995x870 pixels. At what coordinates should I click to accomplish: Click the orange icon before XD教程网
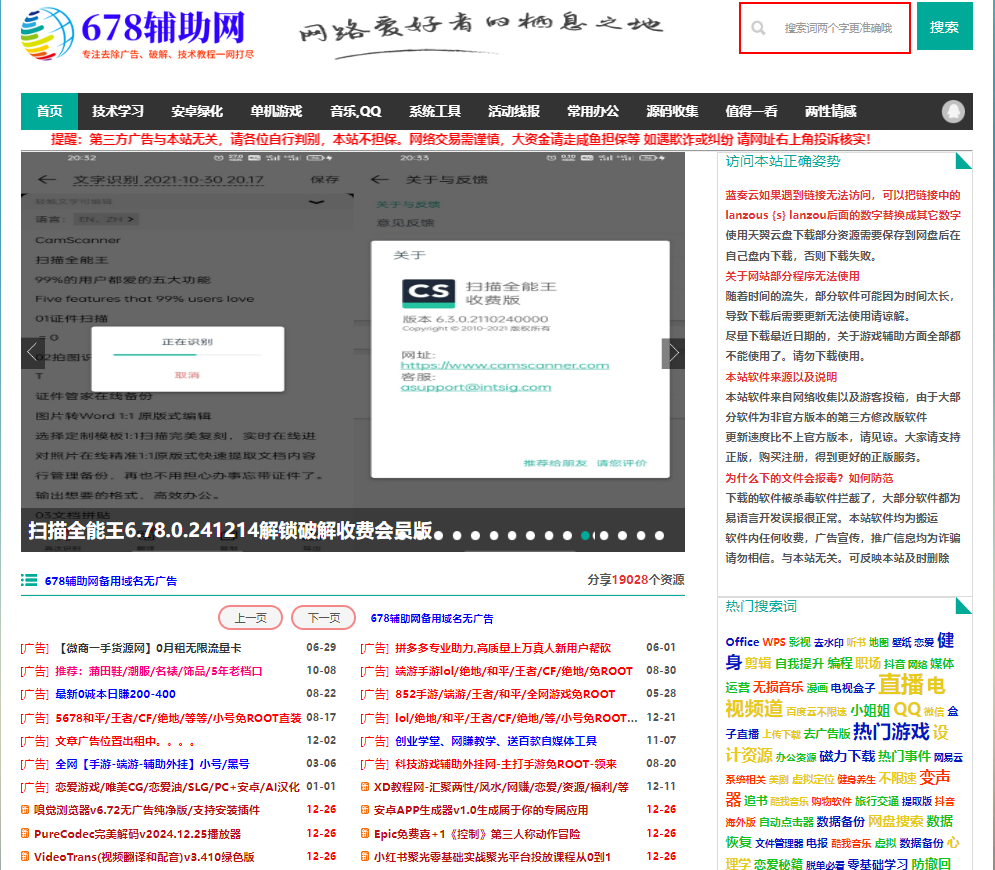pyautogui.click(x=365, y=787)
